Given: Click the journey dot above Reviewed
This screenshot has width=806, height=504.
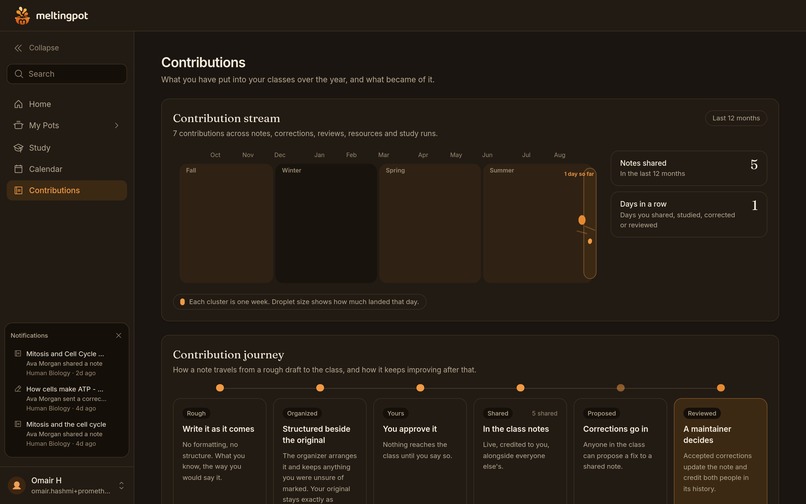Looking at the screenshot, I should pos(721,388).
